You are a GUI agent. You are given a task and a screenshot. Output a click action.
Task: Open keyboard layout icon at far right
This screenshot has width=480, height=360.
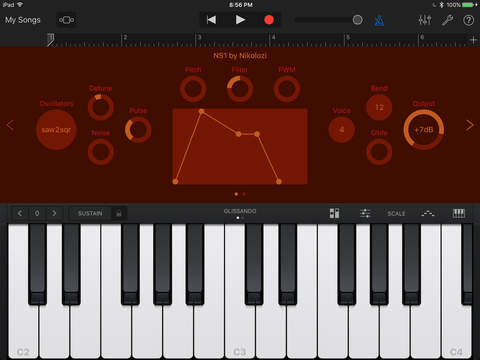coord(459,213)
